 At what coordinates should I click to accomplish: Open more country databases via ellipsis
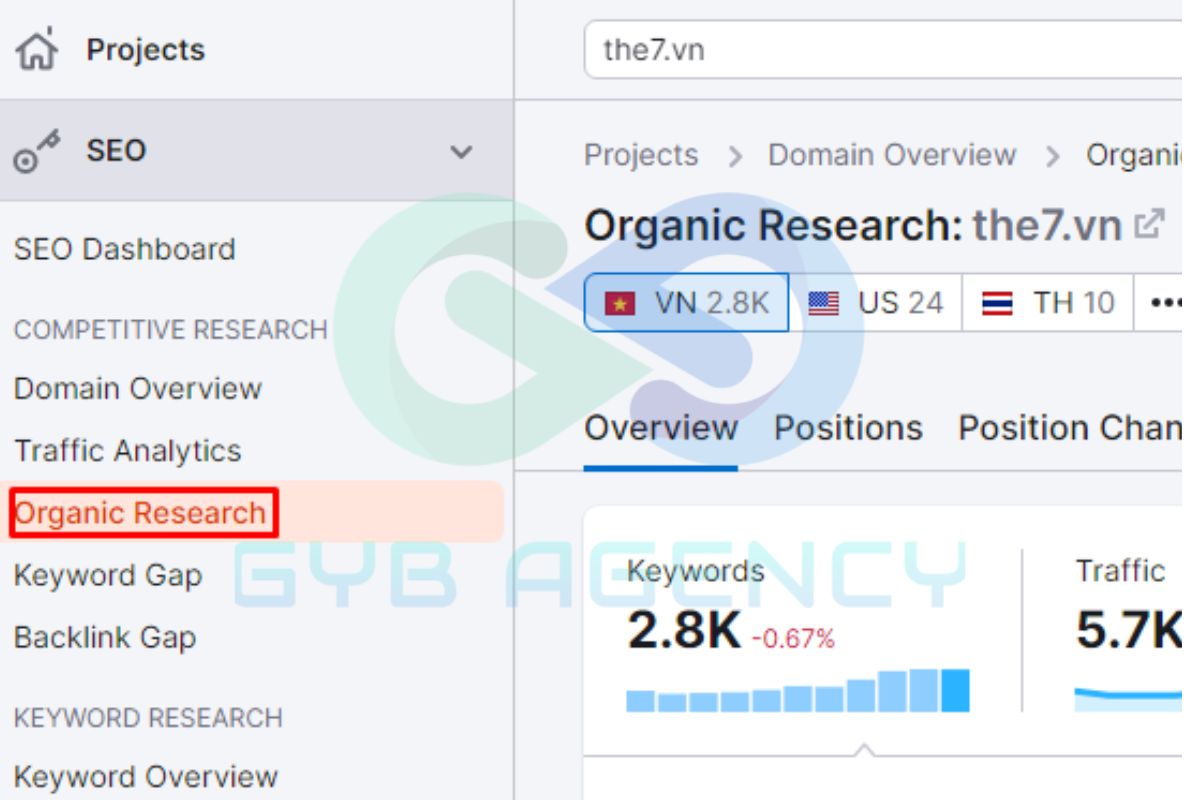pyautogui.click(x=1165, y=302)
